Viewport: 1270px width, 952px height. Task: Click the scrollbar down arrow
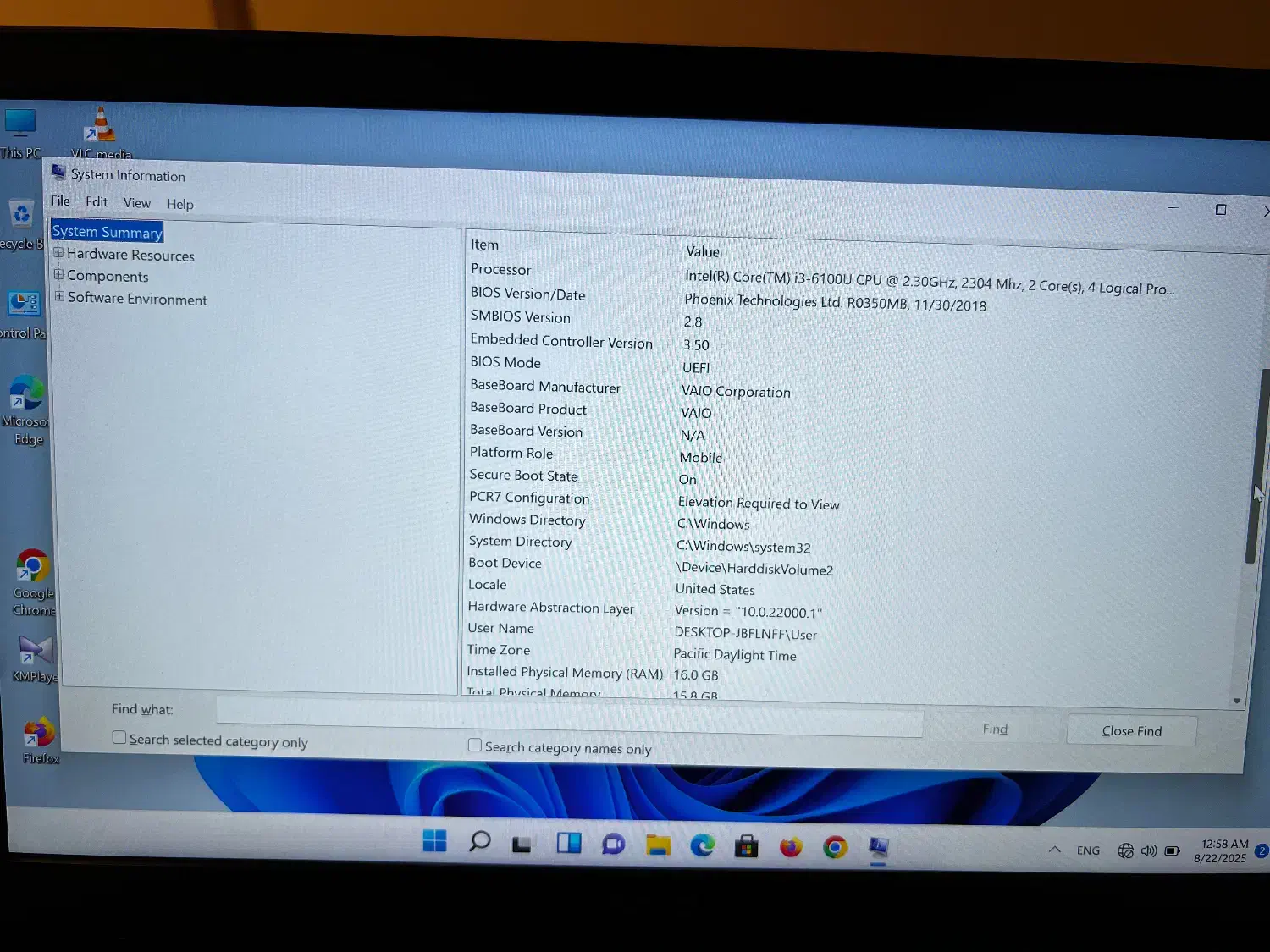pos(1237,701)
